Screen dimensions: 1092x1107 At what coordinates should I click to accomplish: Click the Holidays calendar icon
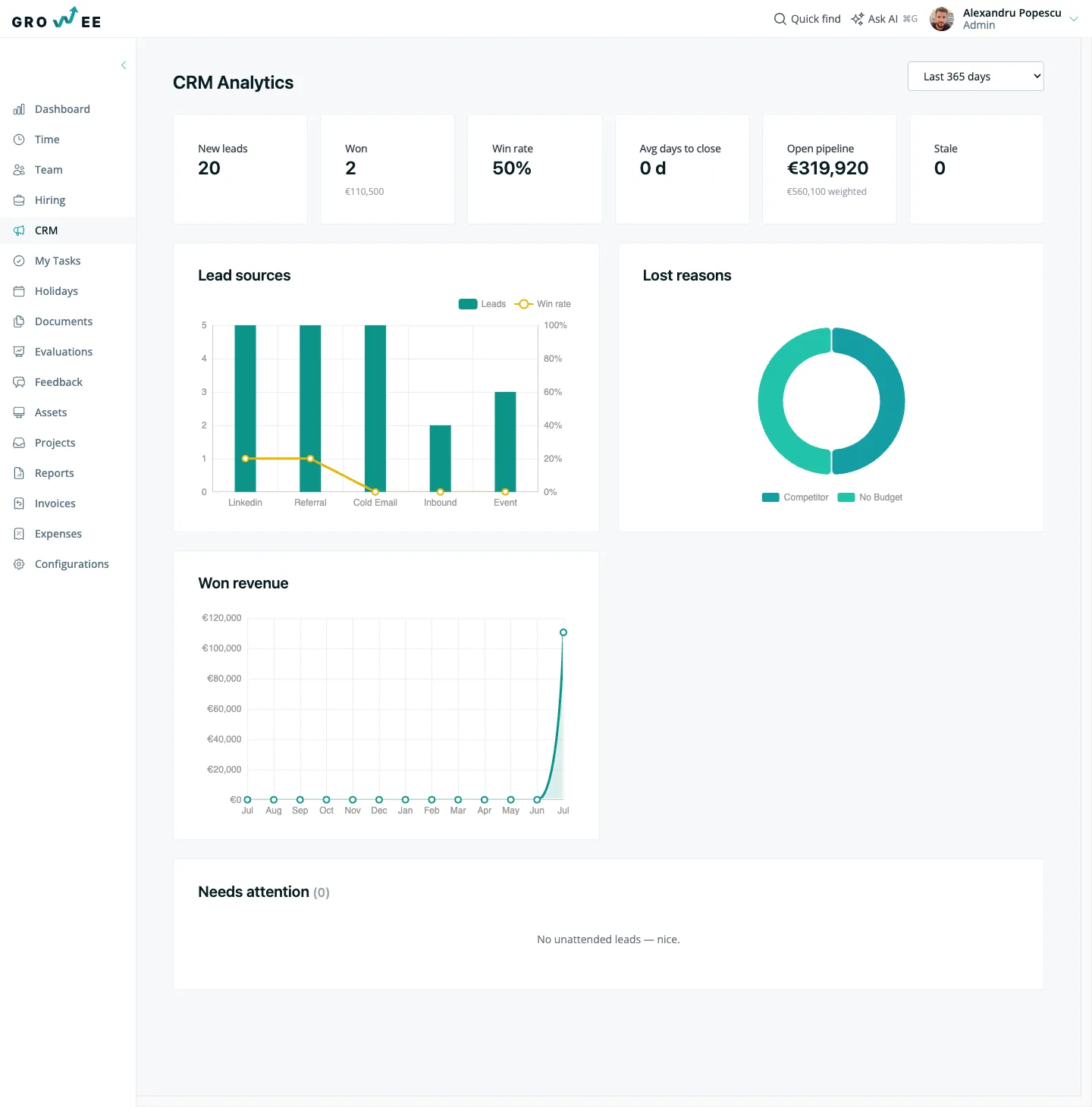tap(19, 291)
